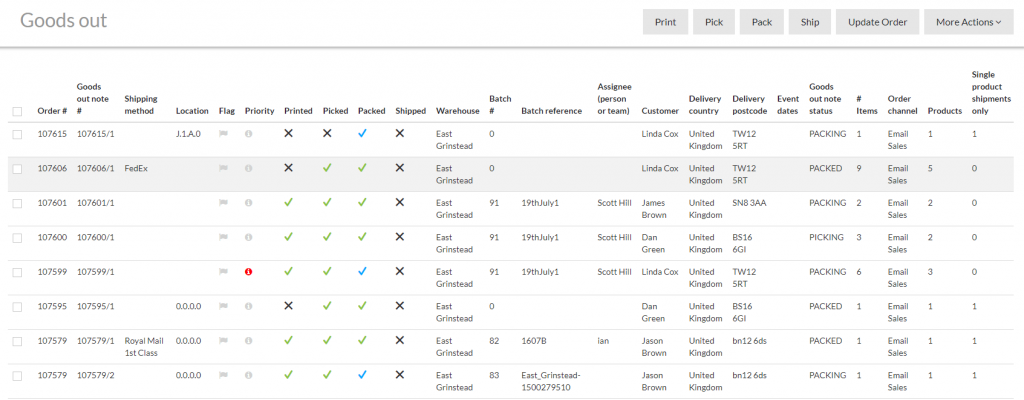Click the green Picked tick for order 107606
The image size is (1024, 400).
(x=327, y=167)
